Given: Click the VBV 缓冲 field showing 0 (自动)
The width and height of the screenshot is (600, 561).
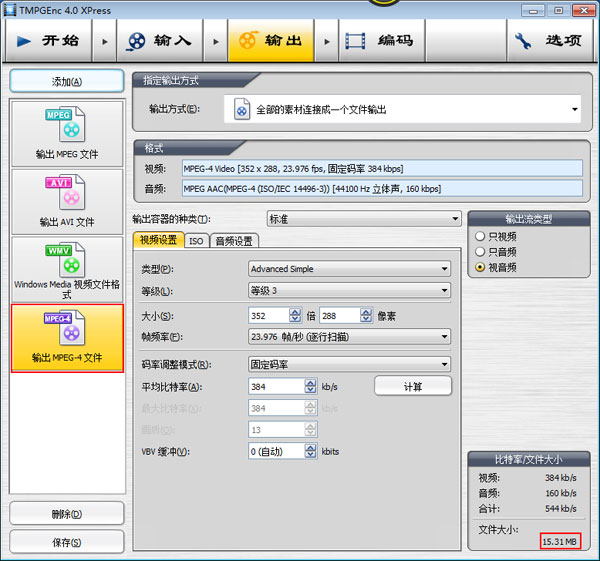Looking at the screenshot, I should point(277,451).
